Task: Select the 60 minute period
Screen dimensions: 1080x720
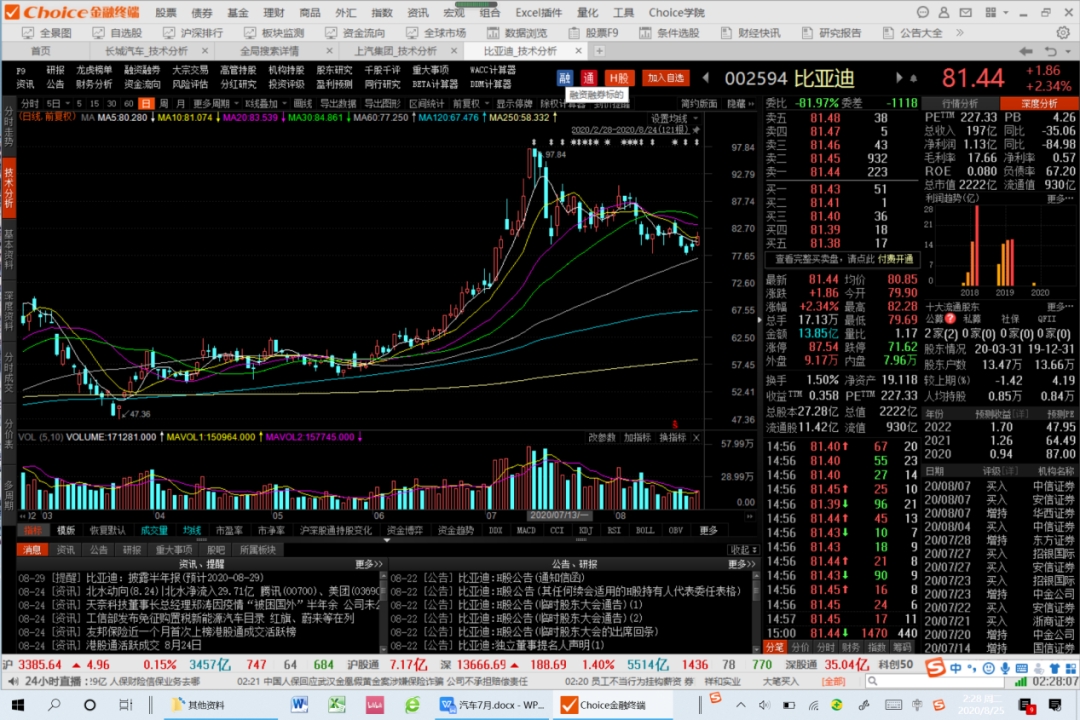Action: 128,103
